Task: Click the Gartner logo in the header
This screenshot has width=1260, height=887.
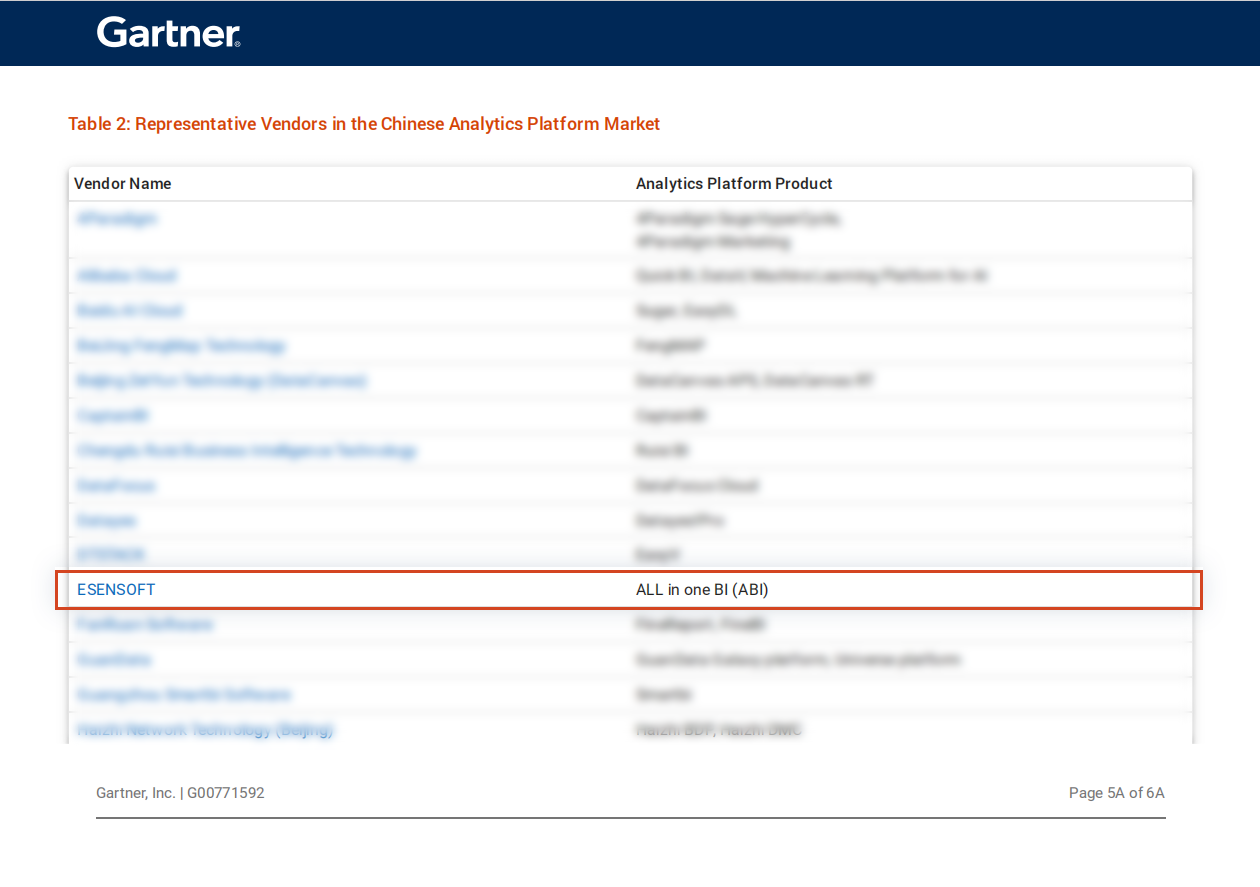Action: coord(168,33)
